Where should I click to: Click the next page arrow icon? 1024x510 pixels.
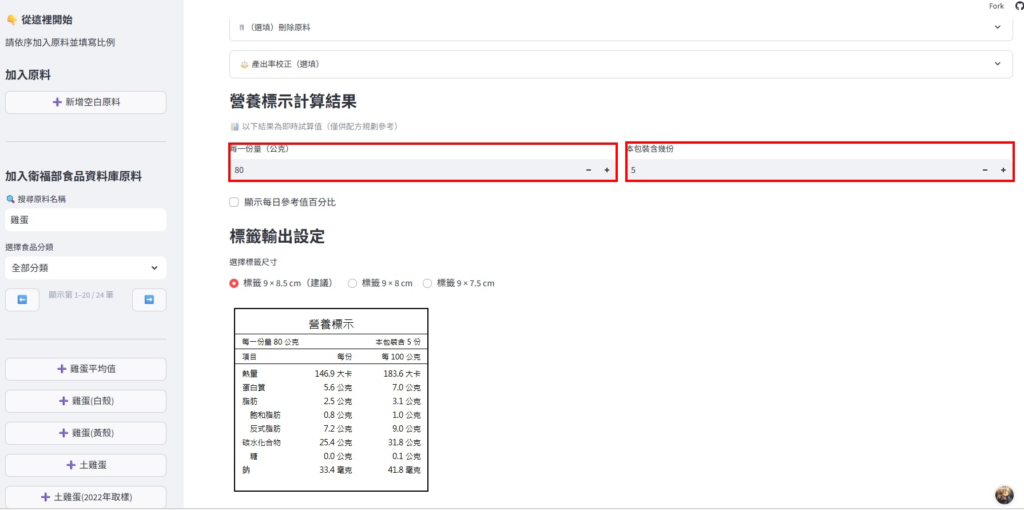[149, 300]
